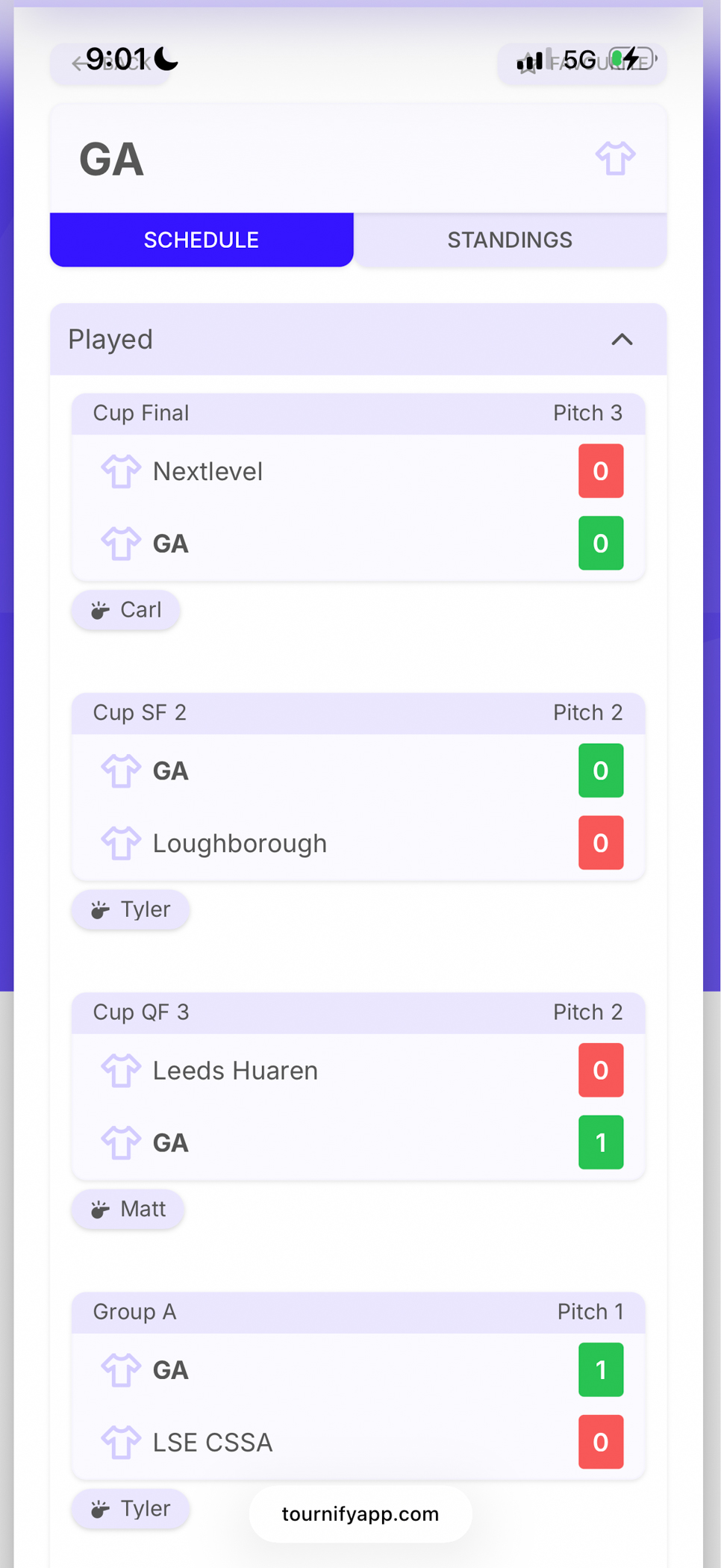This screenshot has width=721, height=1568.
Task: Go back using the Back button
Action: point(110,63)
